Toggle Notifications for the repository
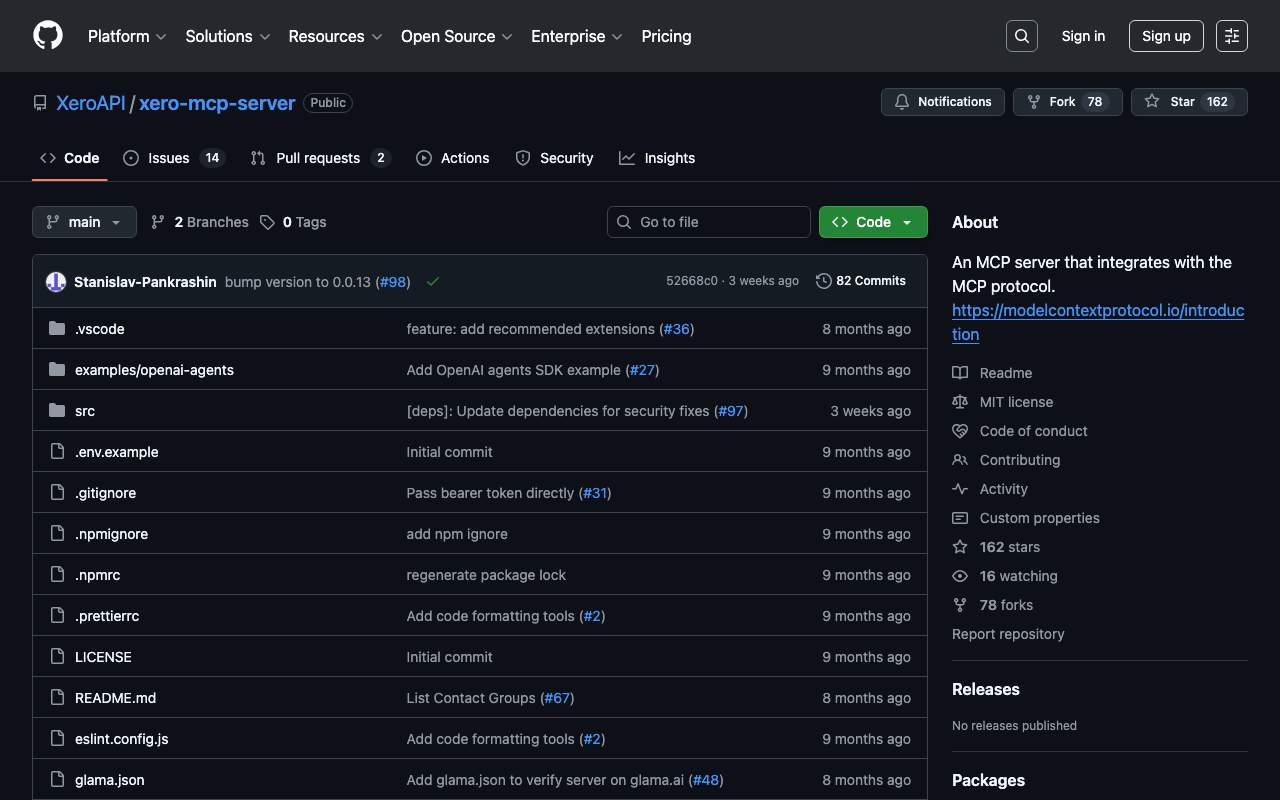The image size is (1280, 800). click(x=942, y=102)
